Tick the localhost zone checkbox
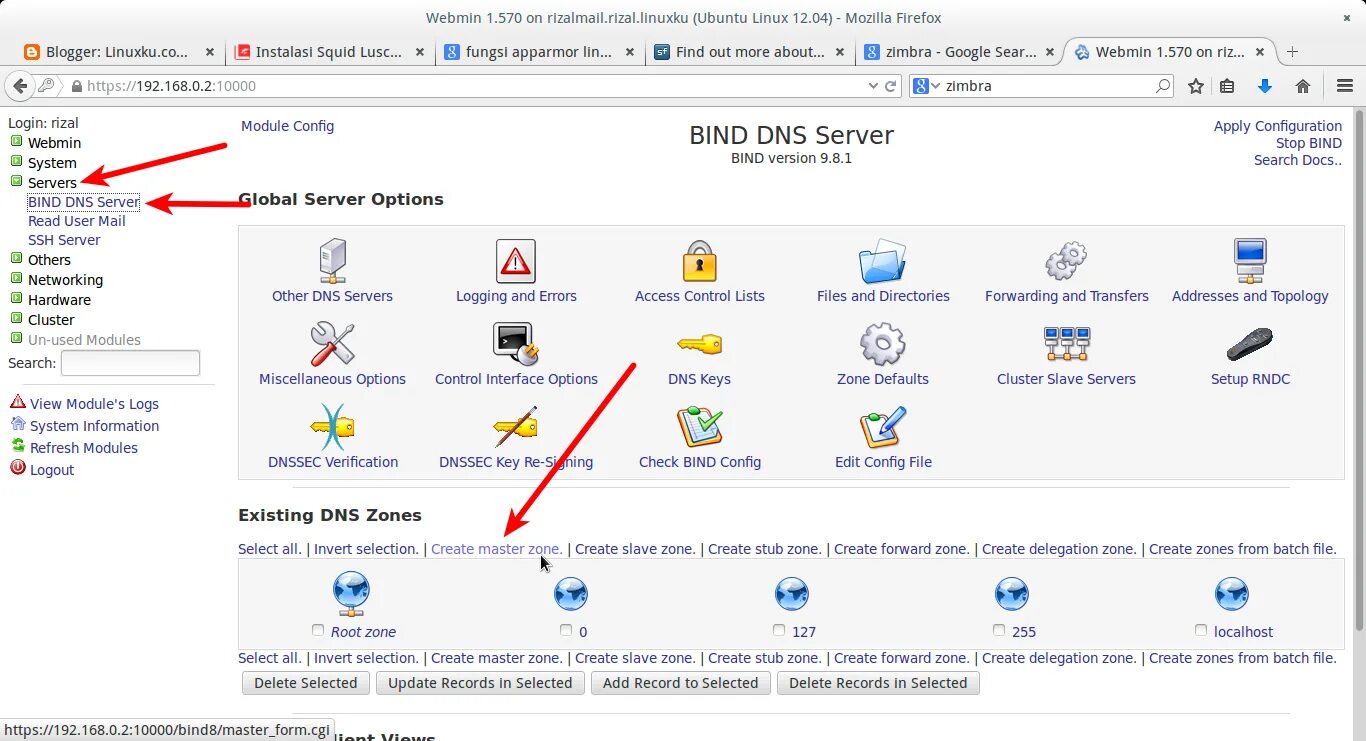The width and height of the screenshot is (1366, 741). tap(1201, 631)
